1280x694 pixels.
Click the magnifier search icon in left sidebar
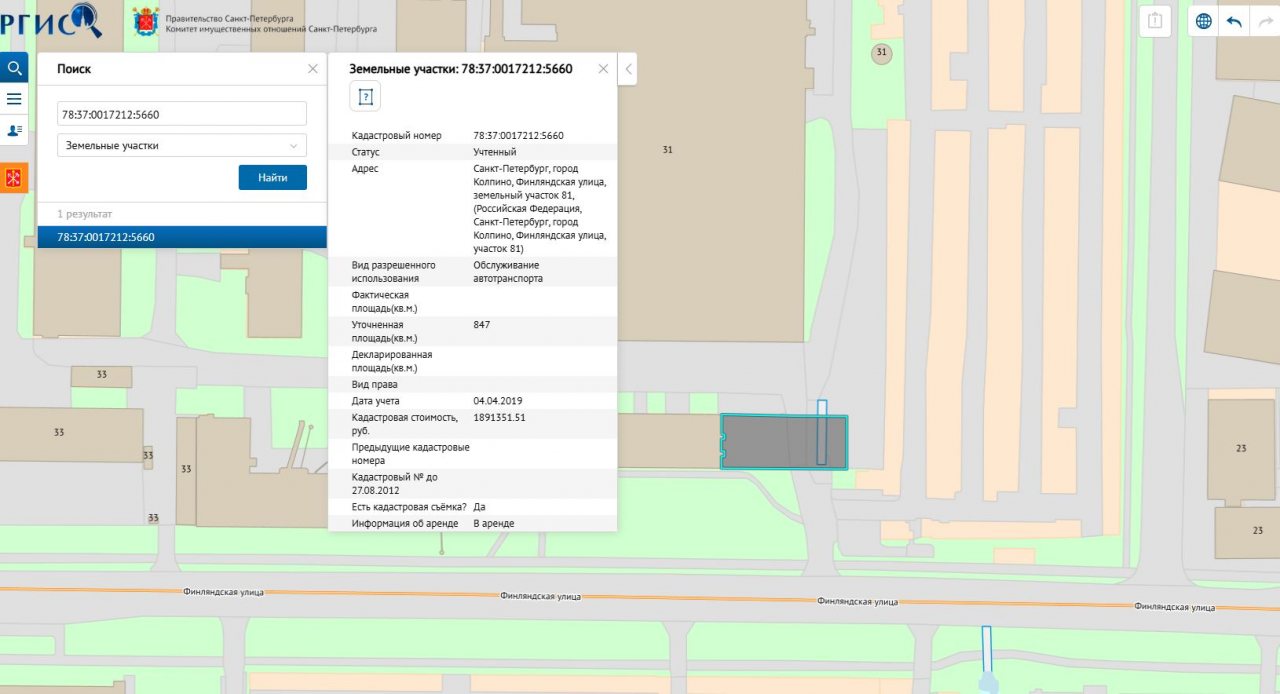[x=14, y=68]
